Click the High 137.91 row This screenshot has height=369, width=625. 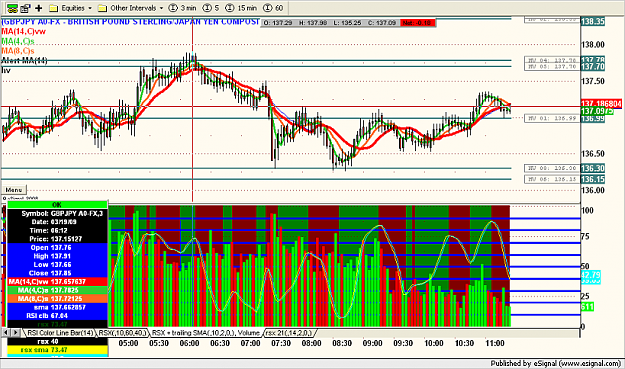click(x=57, y=256)
